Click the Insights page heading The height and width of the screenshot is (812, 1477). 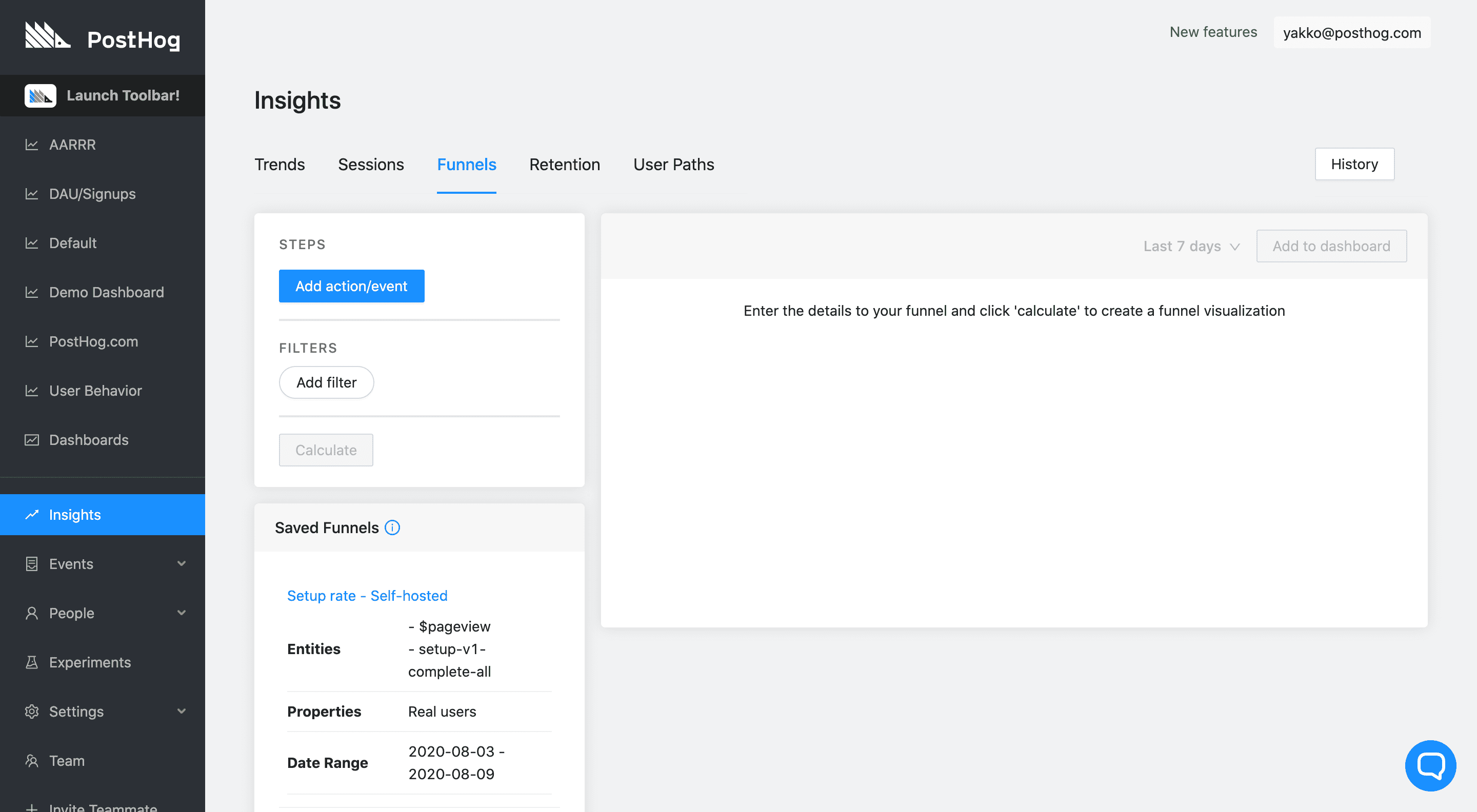click(x=297, y=100)
